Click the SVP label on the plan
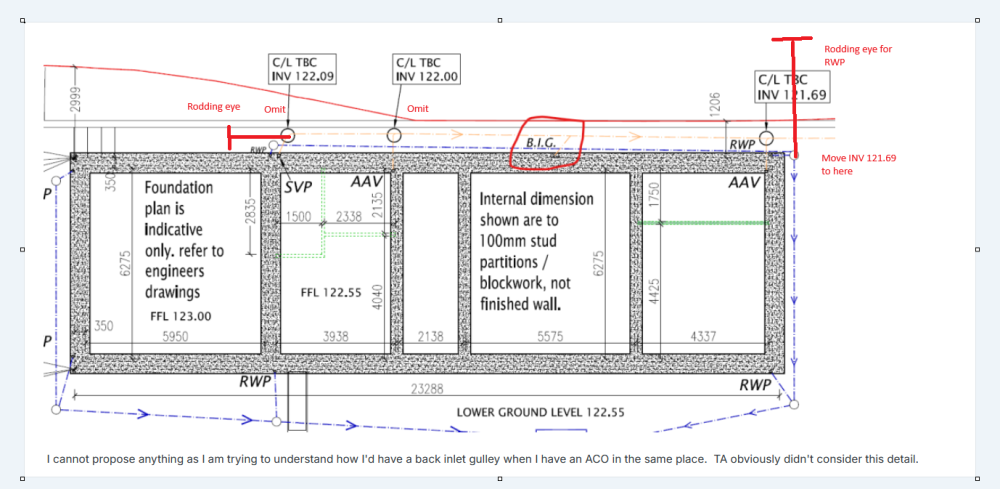 tap(300, 187)
